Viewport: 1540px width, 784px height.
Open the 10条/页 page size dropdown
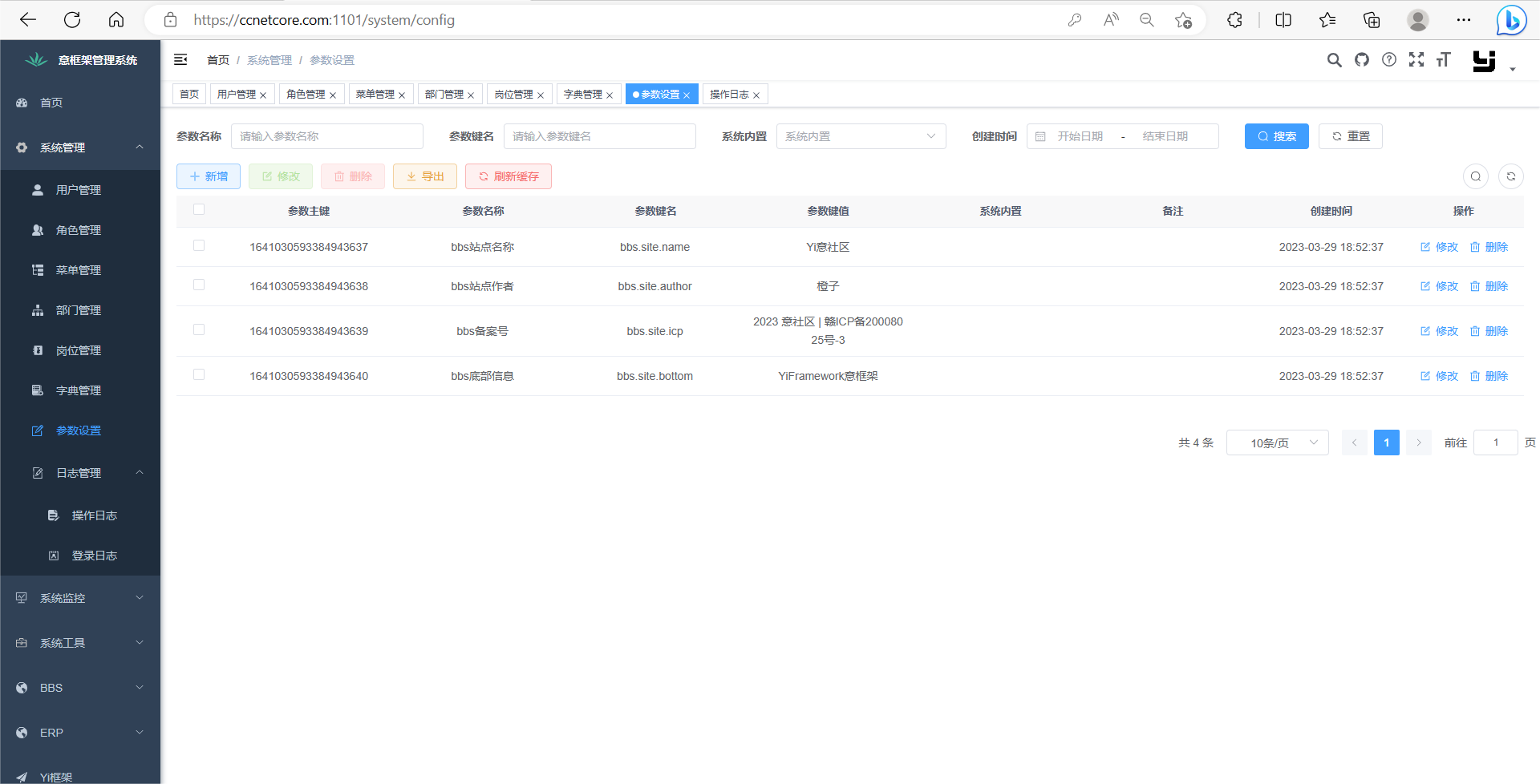pyautogui.click(x=1277, y=442)
